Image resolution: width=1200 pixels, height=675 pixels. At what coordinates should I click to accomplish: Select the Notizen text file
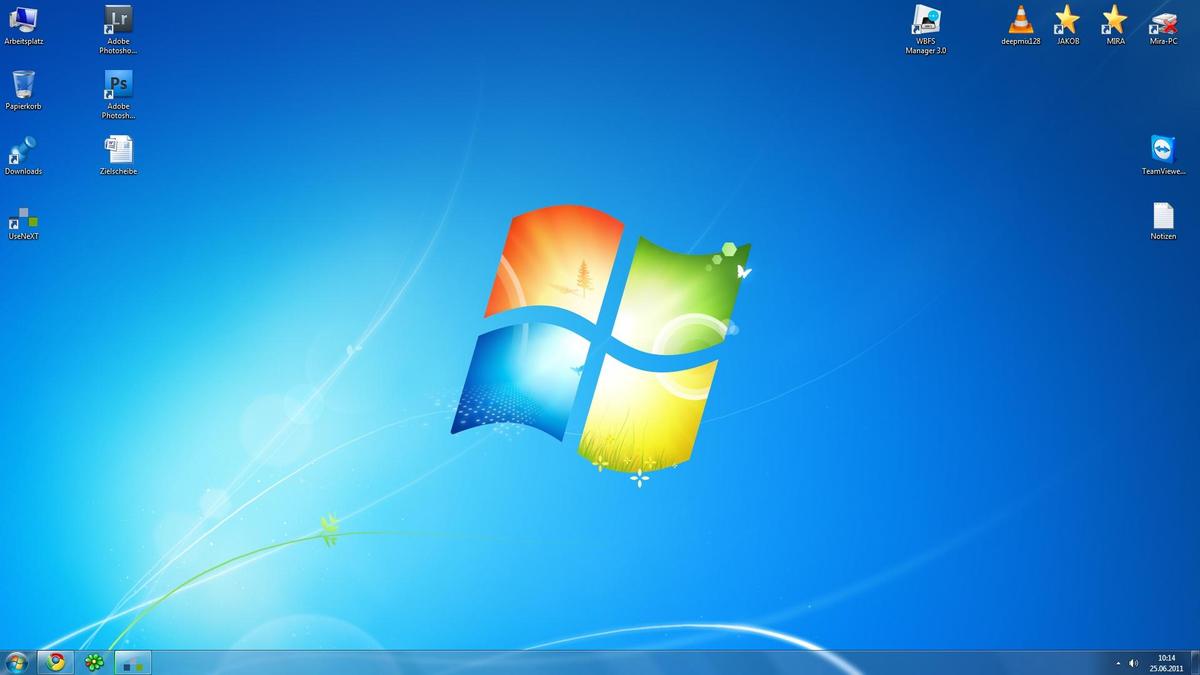[x=1163, y=216]
